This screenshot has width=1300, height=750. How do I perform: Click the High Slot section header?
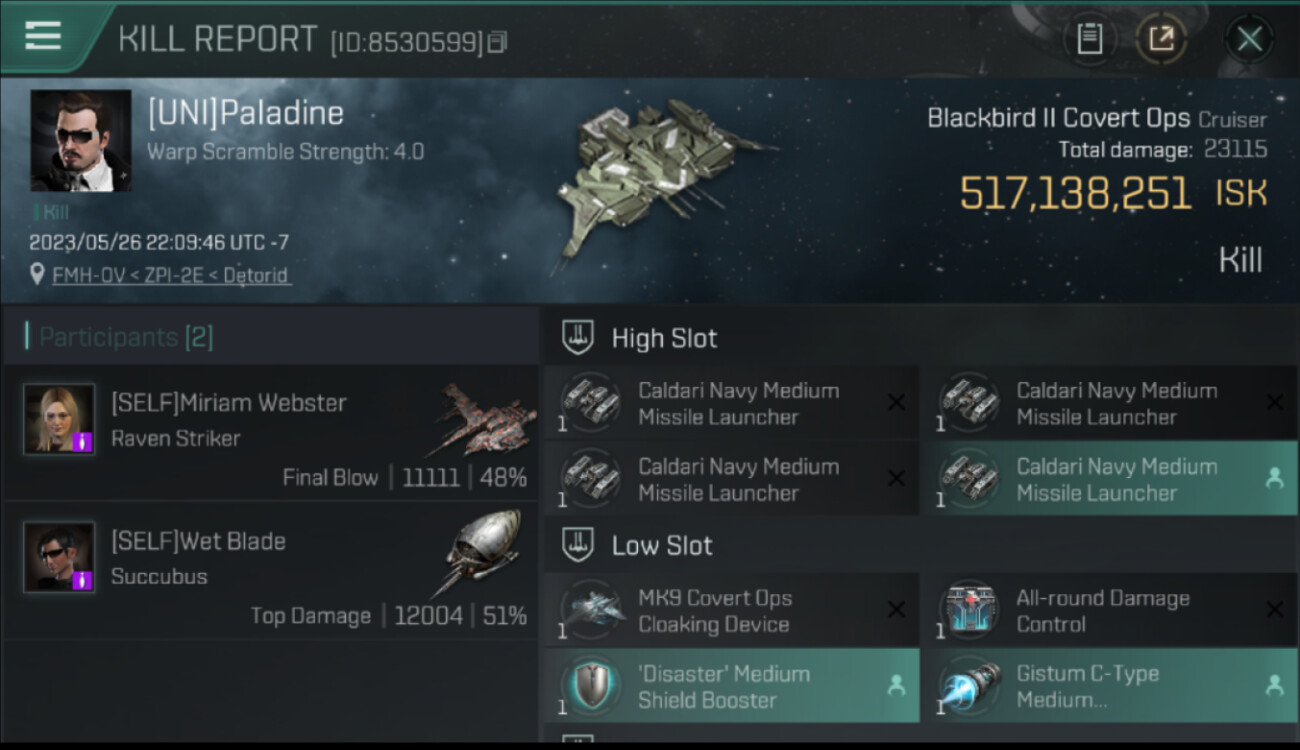tap(921, 338)
